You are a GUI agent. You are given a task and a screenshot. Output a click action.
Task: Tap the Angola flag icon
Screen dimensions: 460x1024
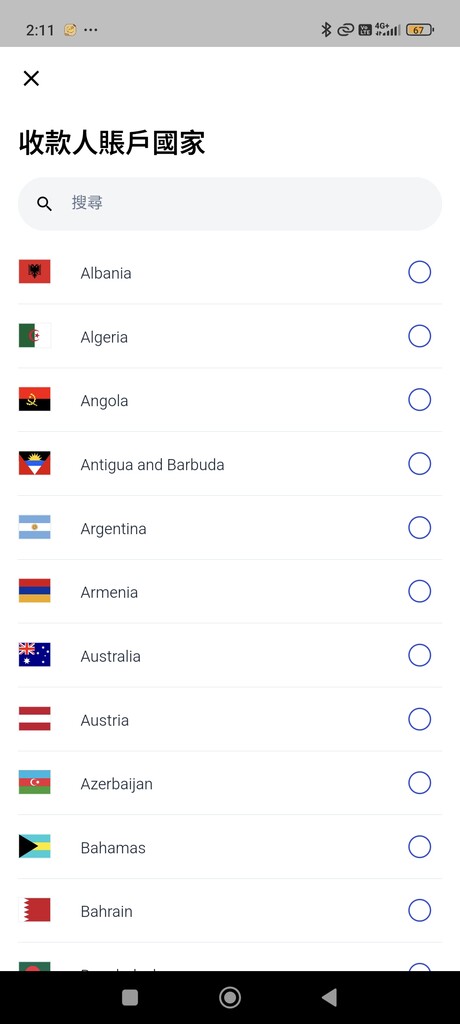(35, 399)
